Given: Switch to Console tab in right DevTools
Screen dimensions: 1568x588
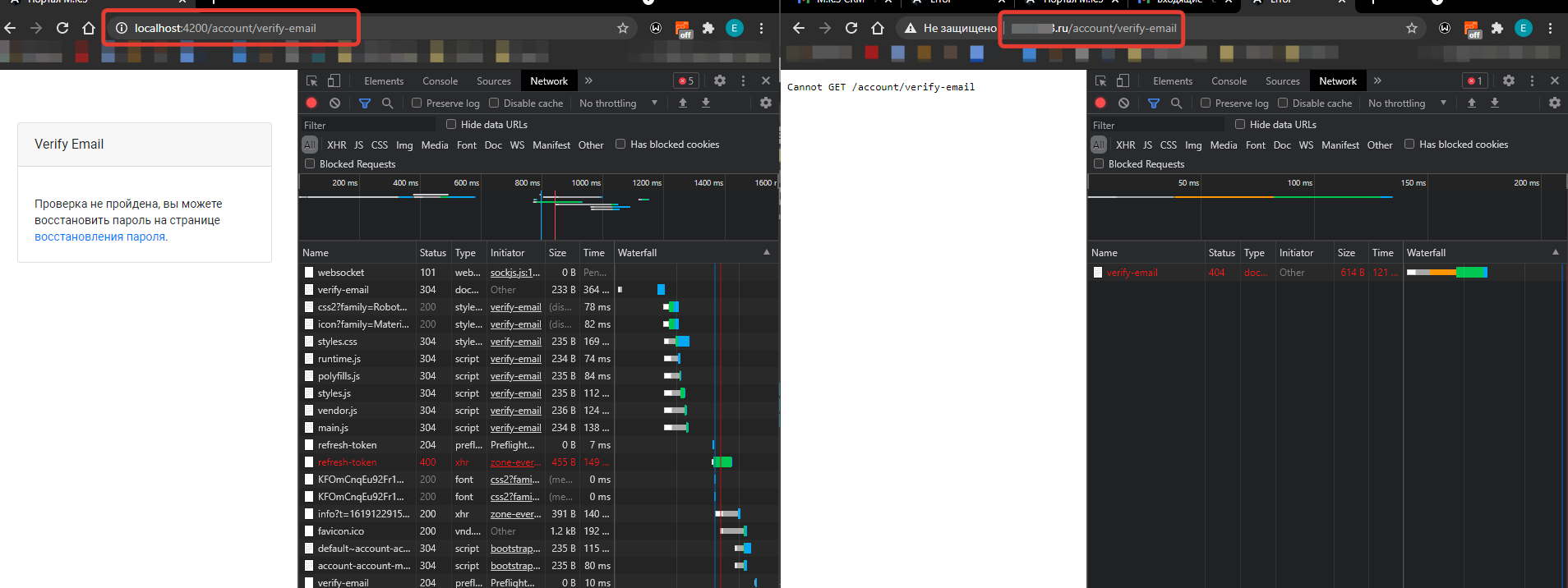Looking at the screenshot, I should 1229,80.
